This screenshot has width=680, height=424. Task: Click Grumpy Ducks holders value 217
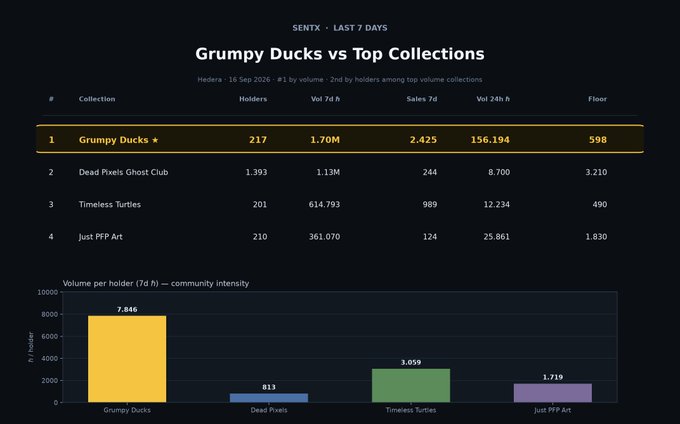pyautogui.click(x=258, y=140)
